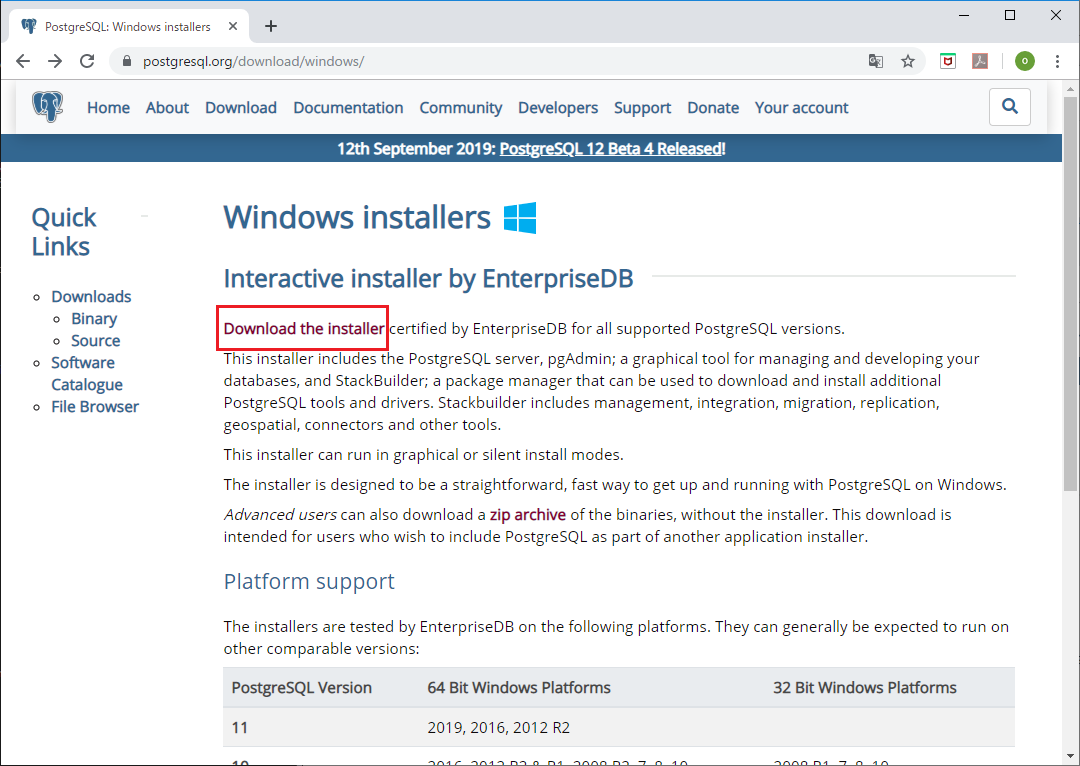
Task: Click the Windows installers heading
Action: coord(357,218)
